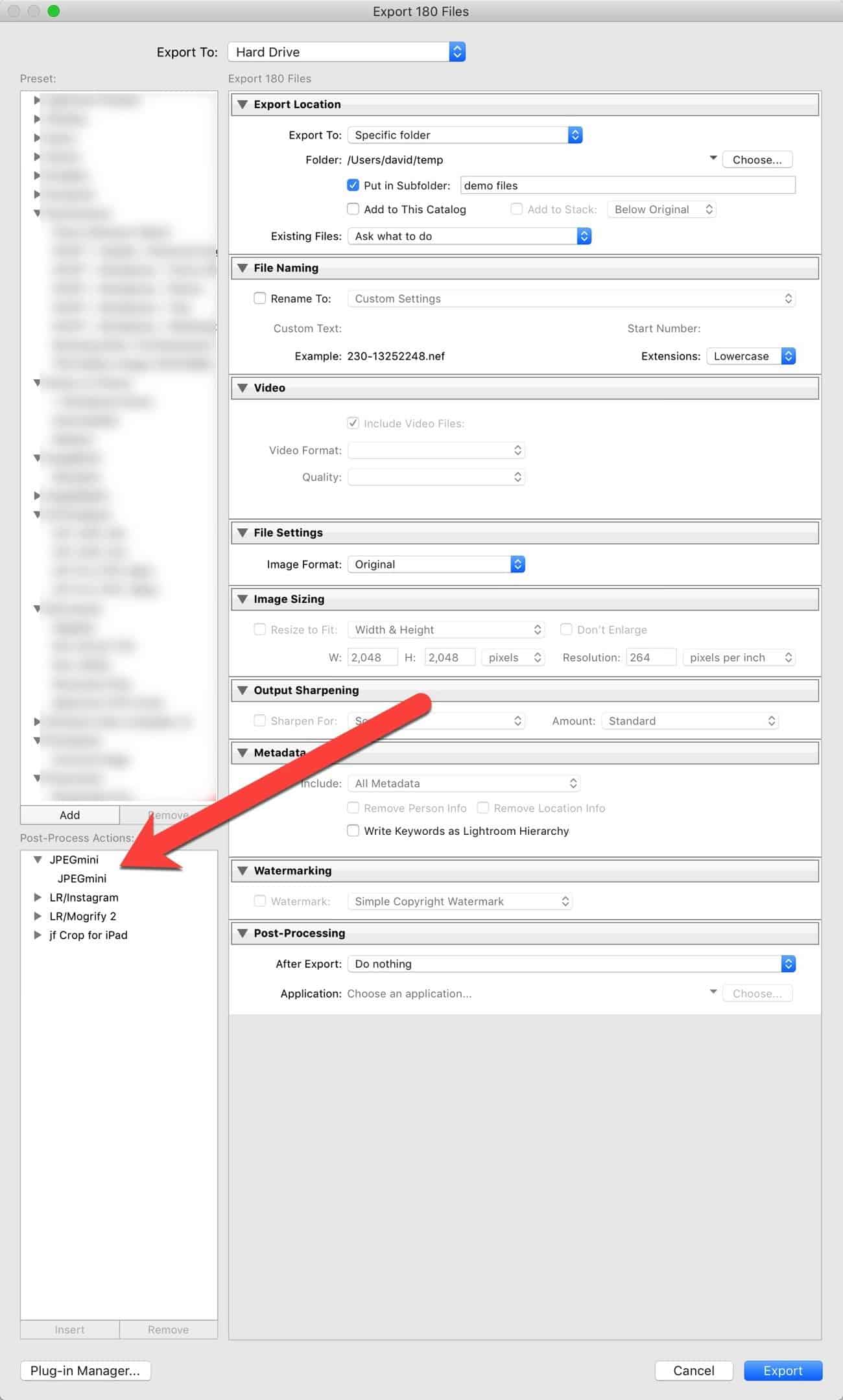The height and width of the screenshot is (1400, 843).
Task: Collapse the Watermarking section triangle
Action: (x=243, y=870)
